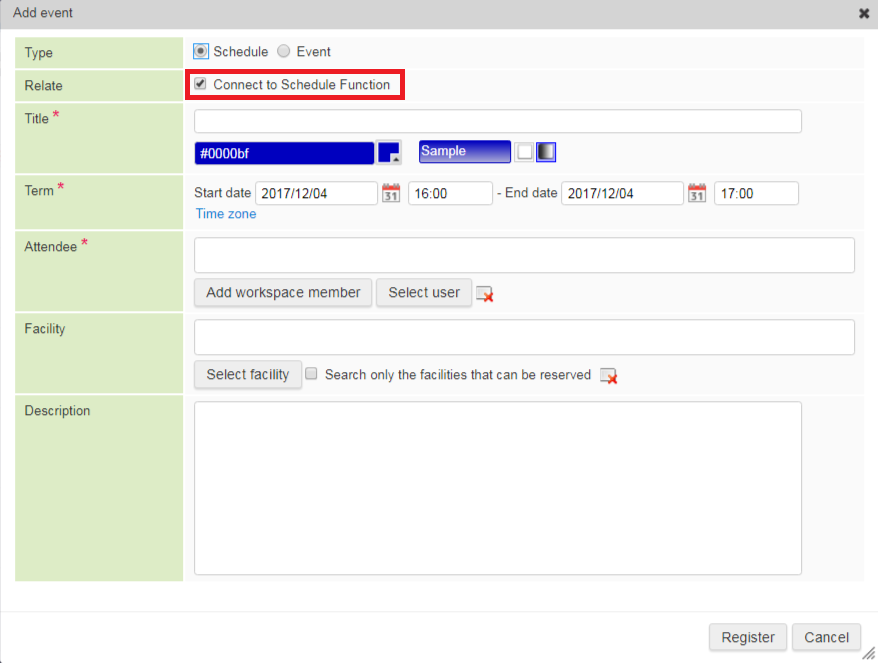This screenshot has width=878, height=663.
Task: Click the Select user button
Action: click(x=424, y=292)
